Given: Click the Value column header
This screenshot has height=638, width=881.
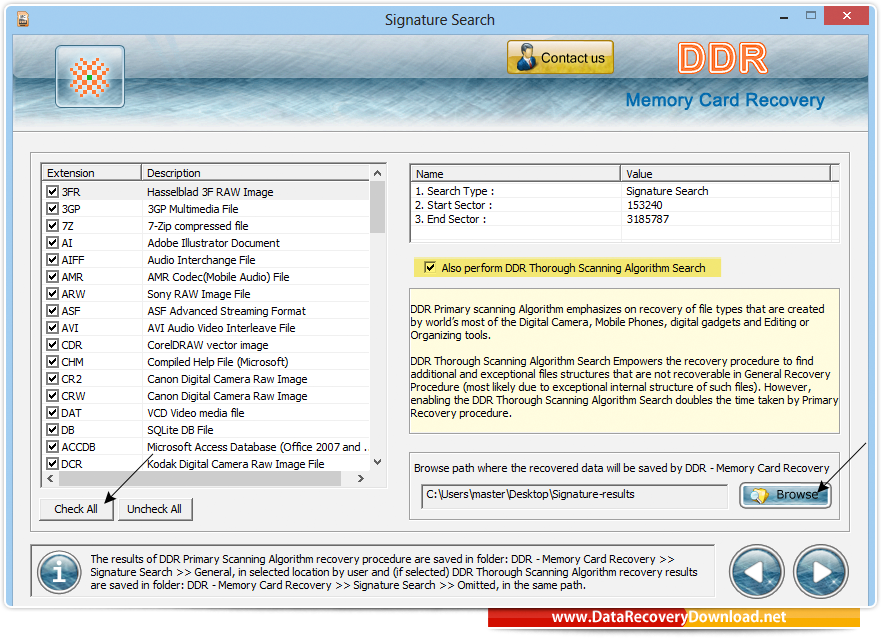Looking at the screenshot, I should [725, 174].
